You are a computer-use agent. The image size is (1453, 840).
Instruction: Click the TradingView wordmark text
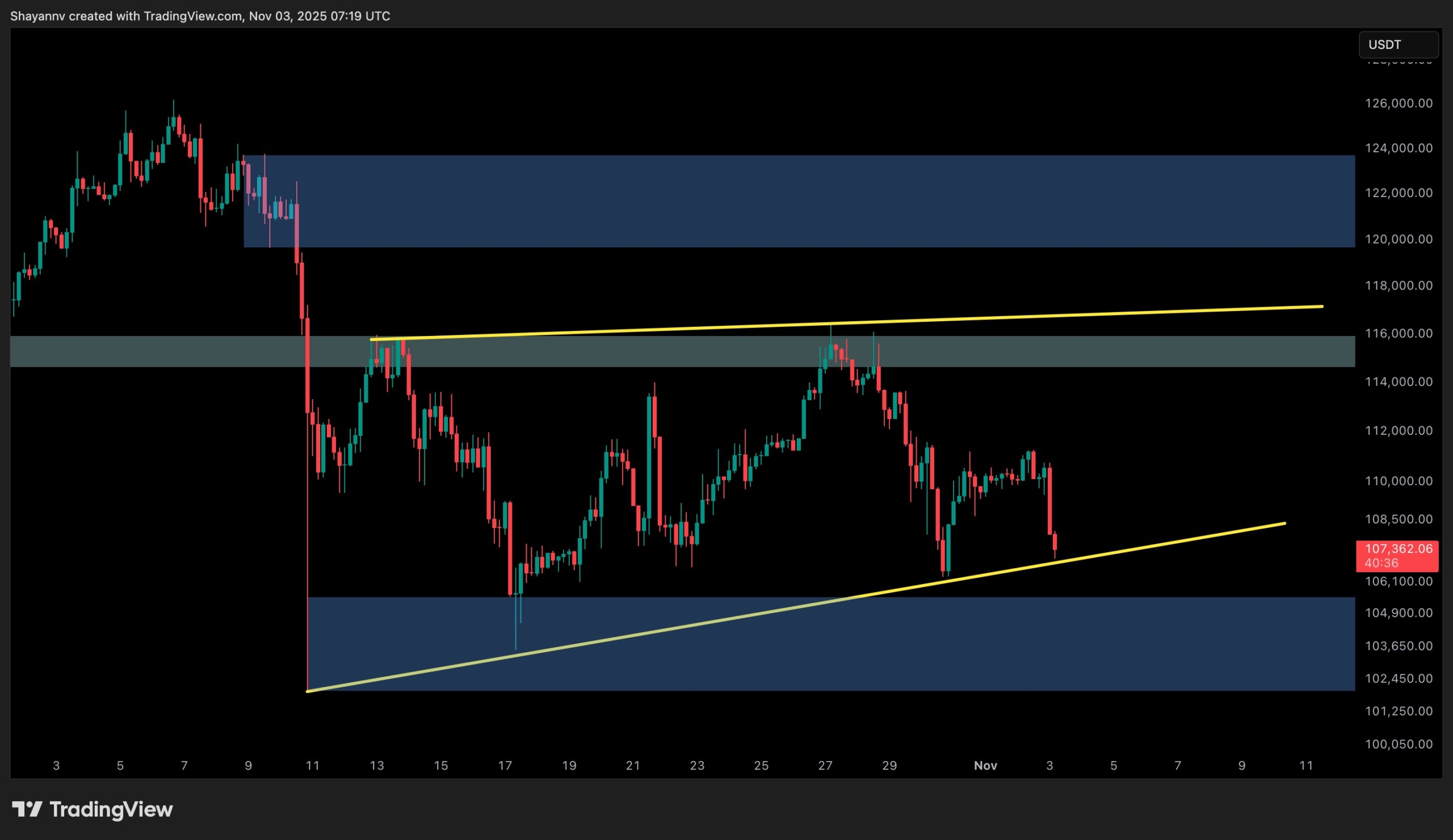[111, 809]
